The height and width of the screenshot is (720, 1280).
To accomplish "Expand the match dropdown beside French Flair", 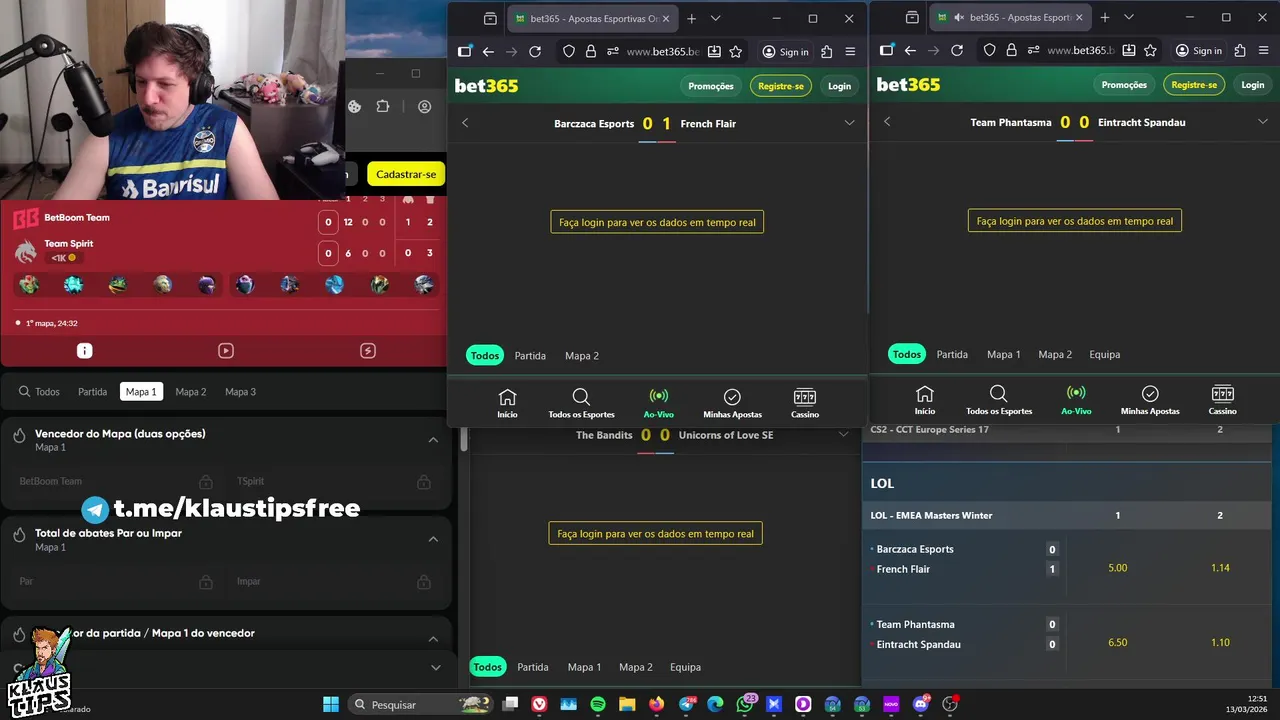I will point(850,123).
